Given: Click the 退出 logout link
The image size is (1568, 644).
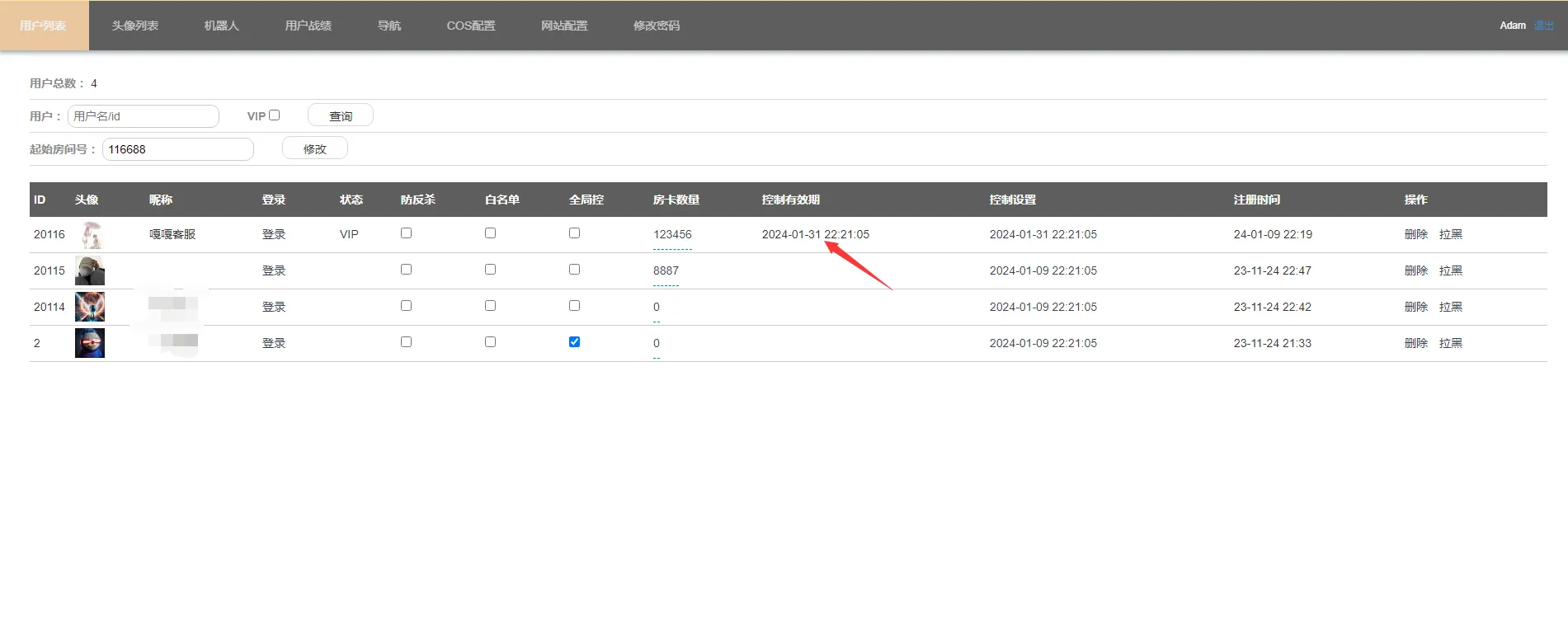Looking at the screenshot, I should pyautogui.click(x=1543, y=26).
